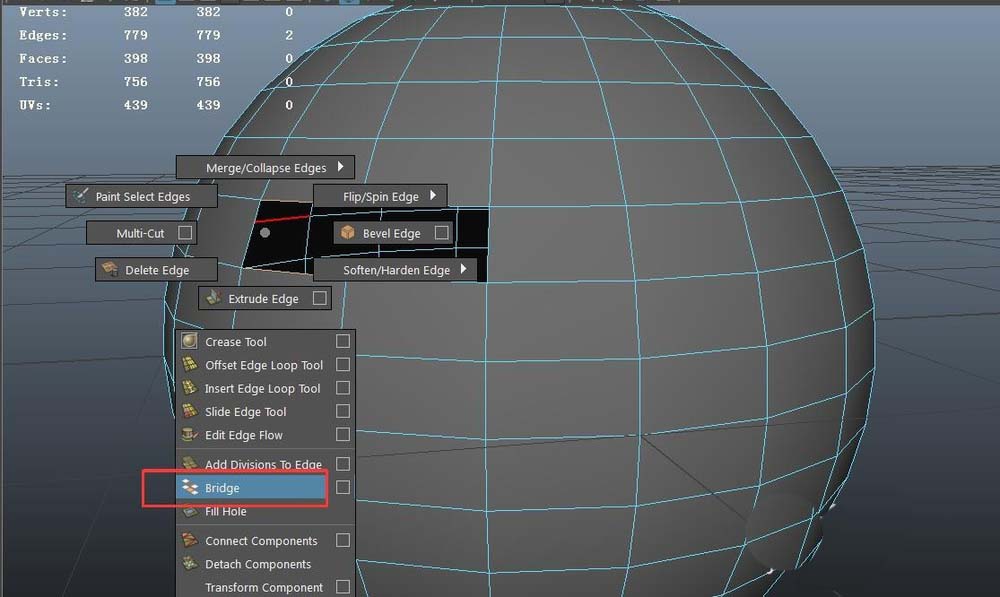1000x597 pixels.
Task: Select Detach Components menu entry
Action: (x=265, y=564)
